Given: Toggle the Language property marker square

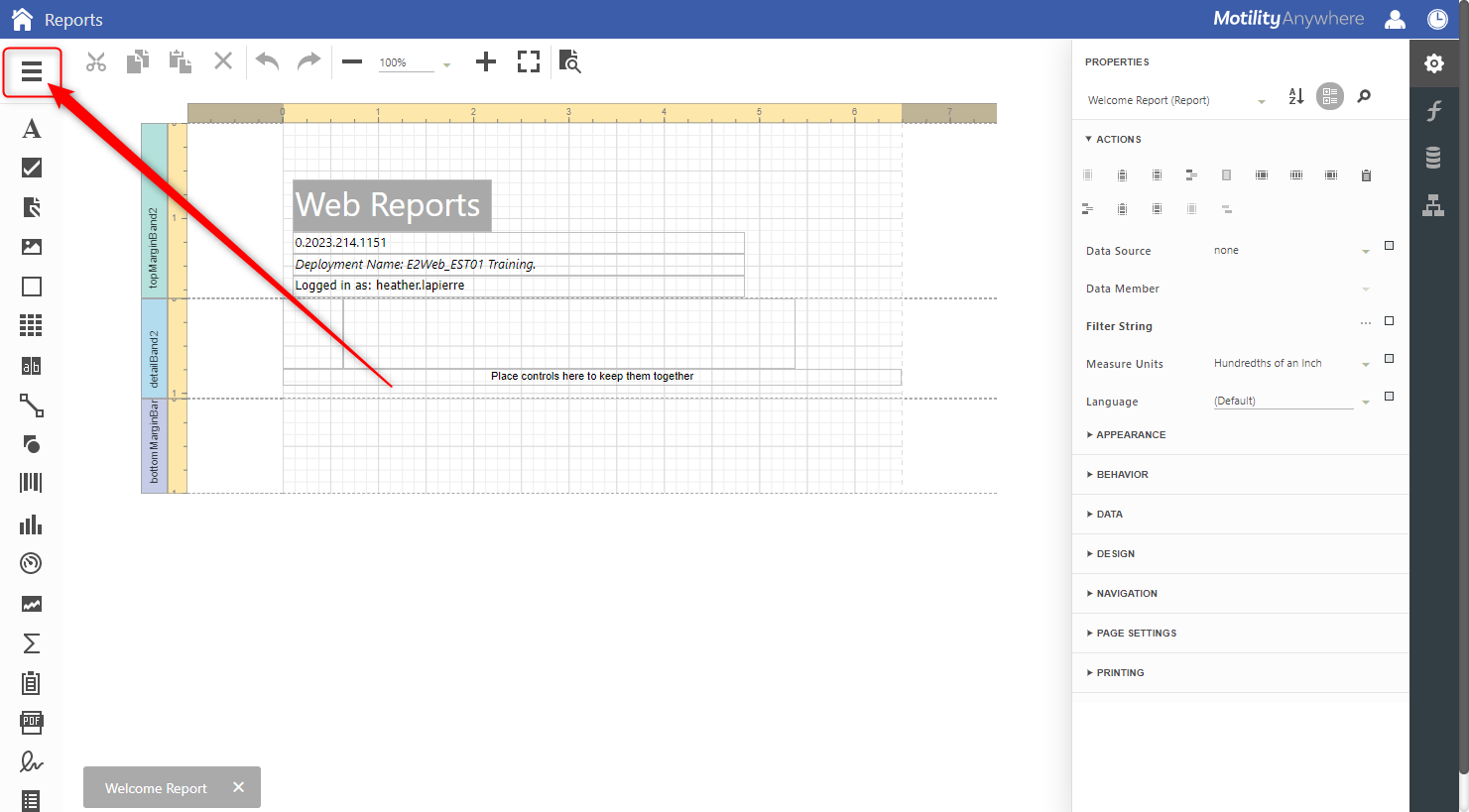Looking at the screenshot, I should click(x=1389, y=397).
